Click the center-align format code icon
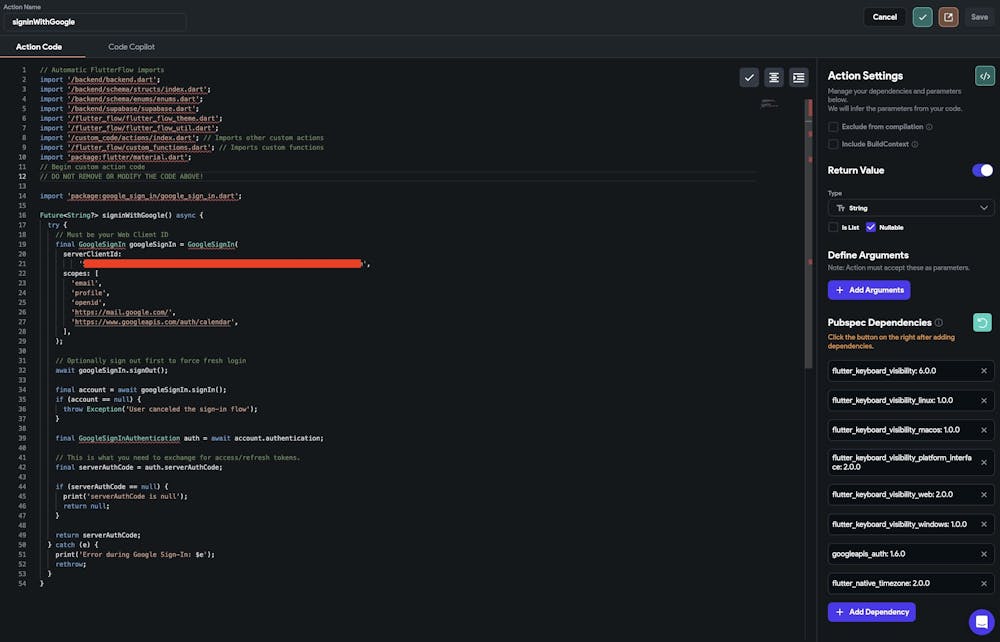 pyautogui.click(x=774, y=77)
